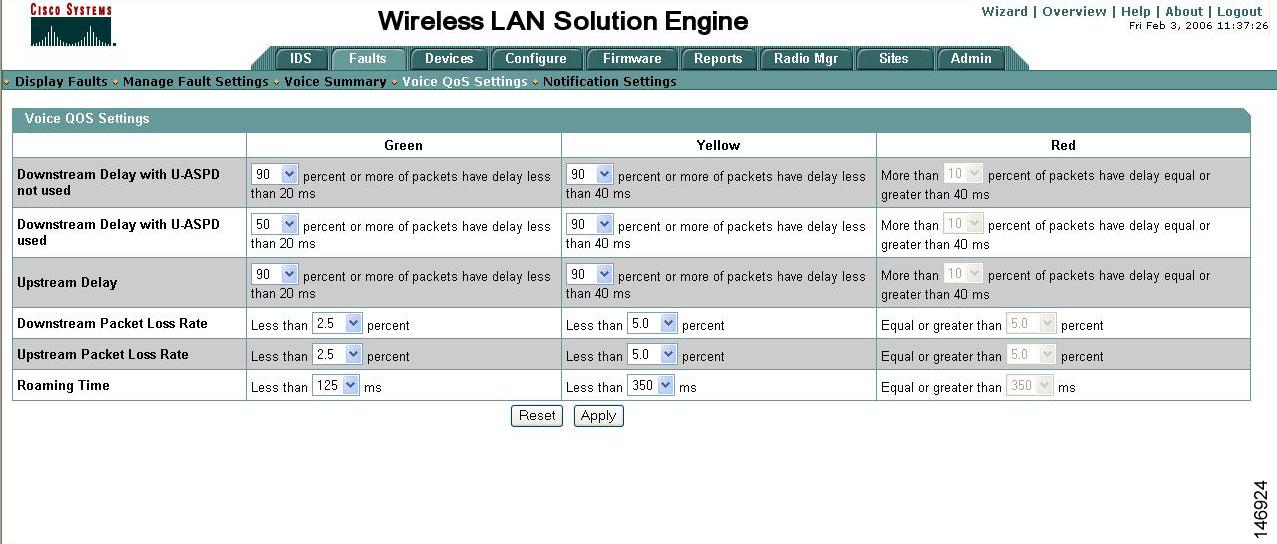Screen dimensions: 1277x544
Task: Open Red percent dropdown for U-ASPD used
Action: (x=964, y=223)
